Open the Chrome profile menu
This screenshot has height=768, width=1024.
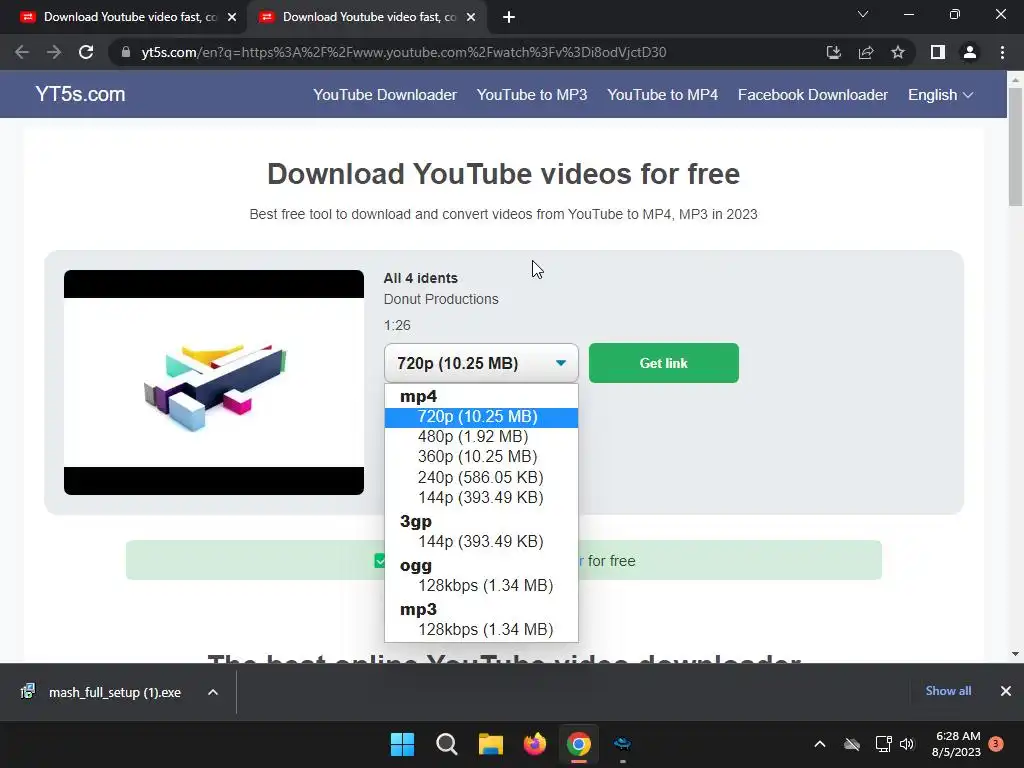(x=970, y=52)
